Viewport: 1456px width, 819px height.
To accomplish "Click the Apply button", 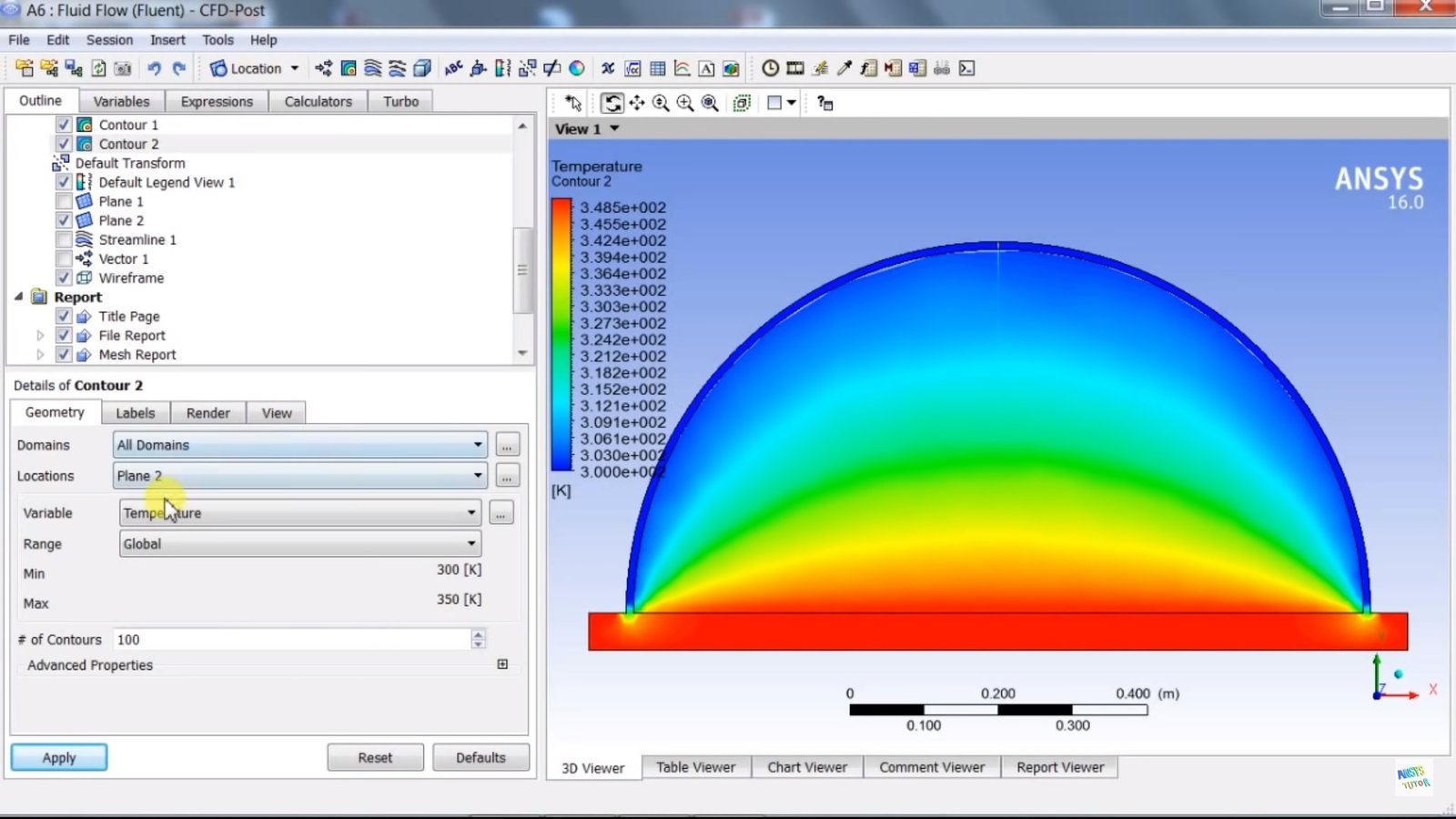I will pos(59,757).
